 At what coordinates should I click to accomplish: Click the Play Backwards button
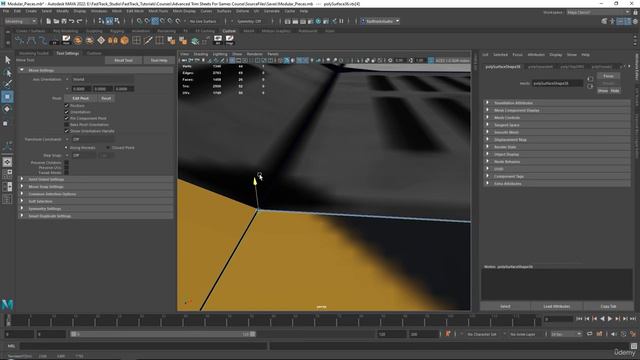click(602, 319)
